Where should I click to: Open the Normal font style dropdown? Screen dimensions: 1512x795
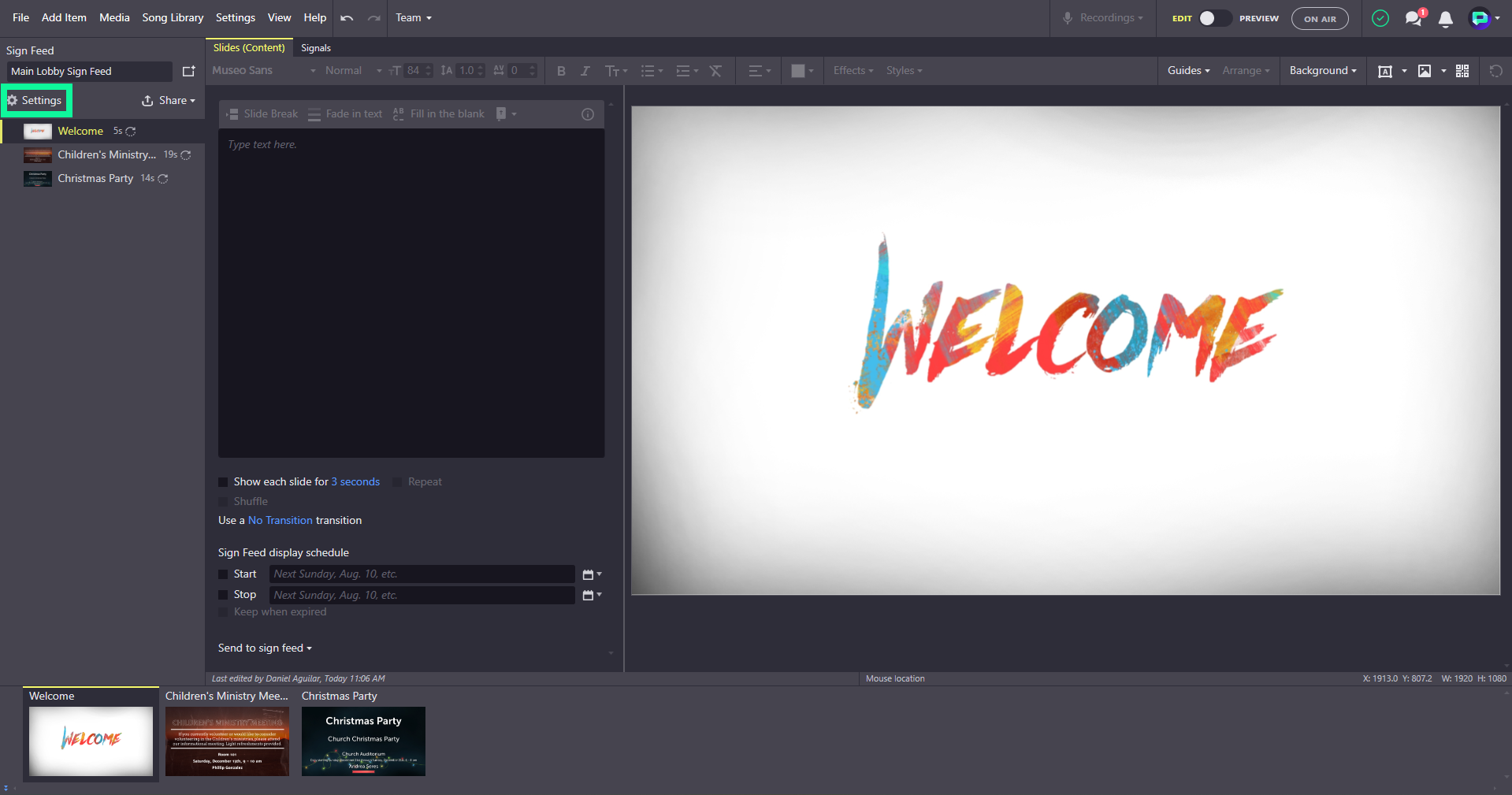coord(353,71)
